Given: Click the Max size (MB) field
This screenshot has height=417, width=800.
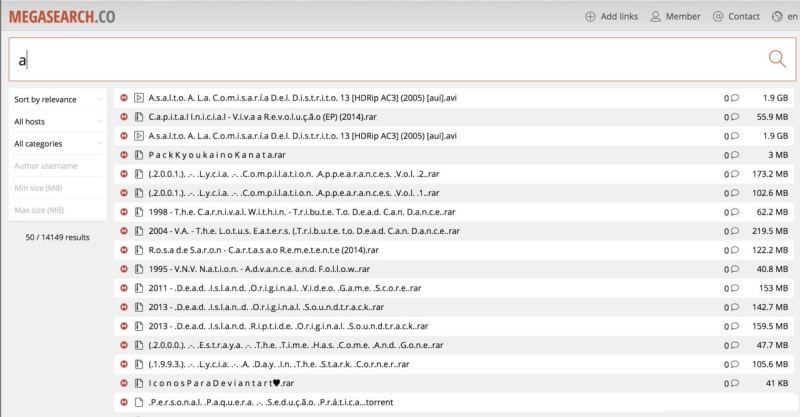Looking at the screenshot, I should coord(58,210).
